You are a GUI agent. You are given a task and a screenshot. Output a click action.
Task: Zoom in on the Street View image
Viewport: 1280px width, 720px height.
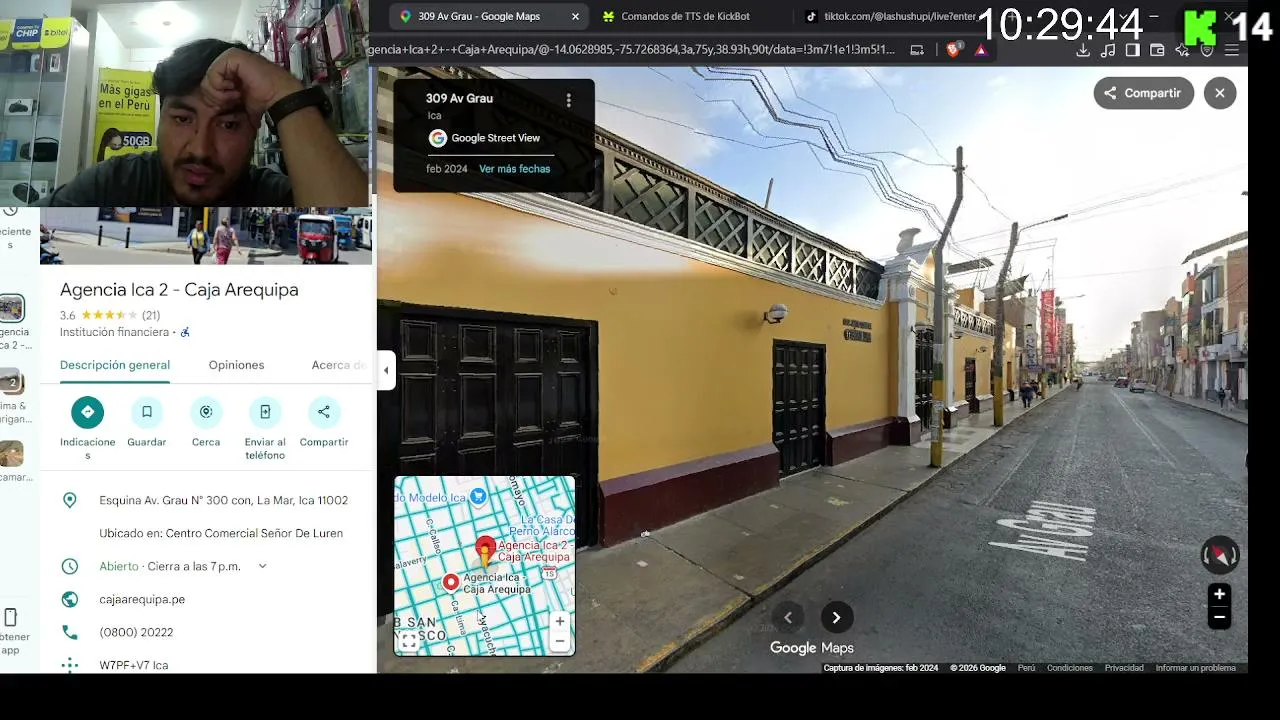click(x=1219, y=594)
